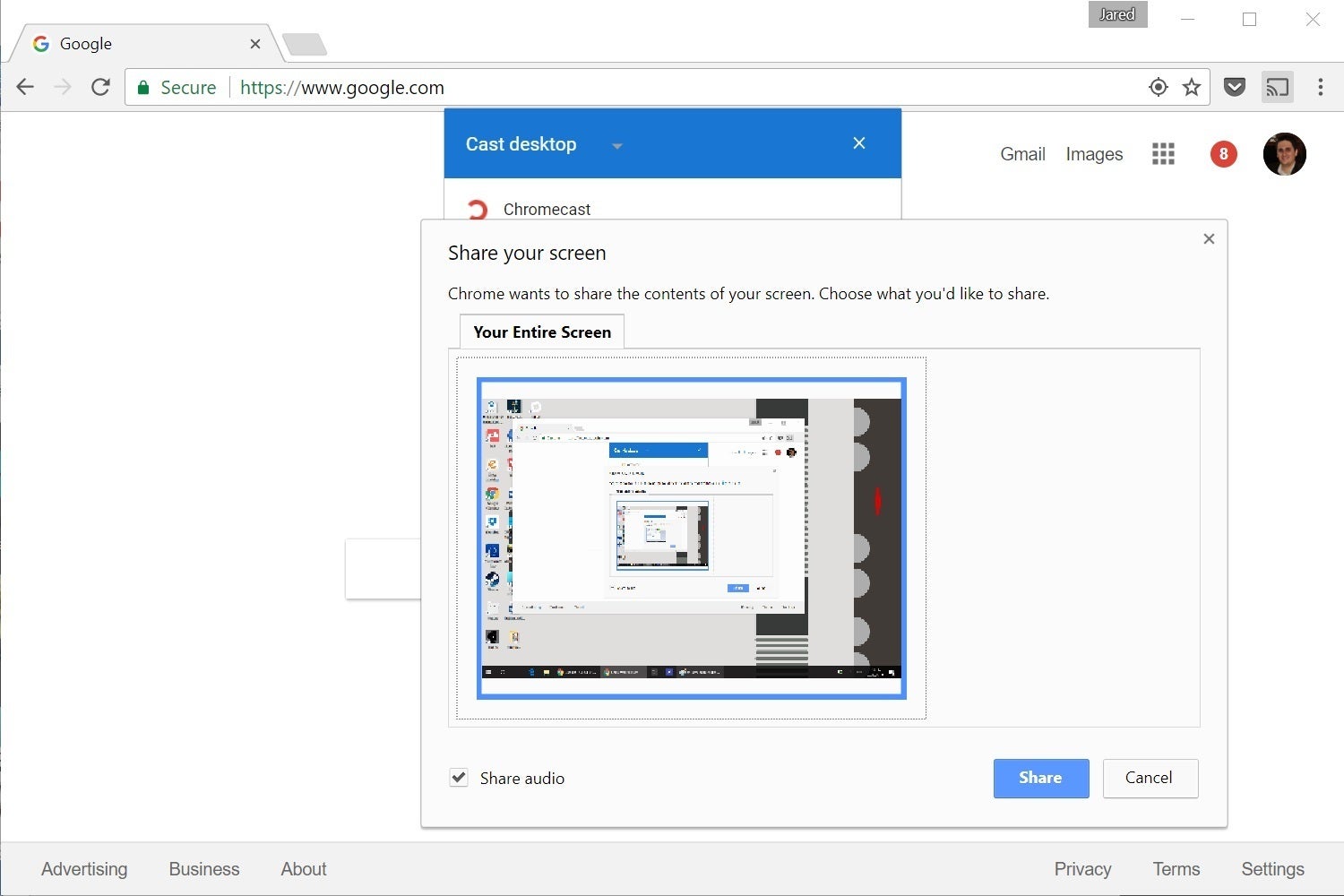Select the entire screen preview thumbnail
This screenshot has height=896, width=1344.
[x=691, y=538]
